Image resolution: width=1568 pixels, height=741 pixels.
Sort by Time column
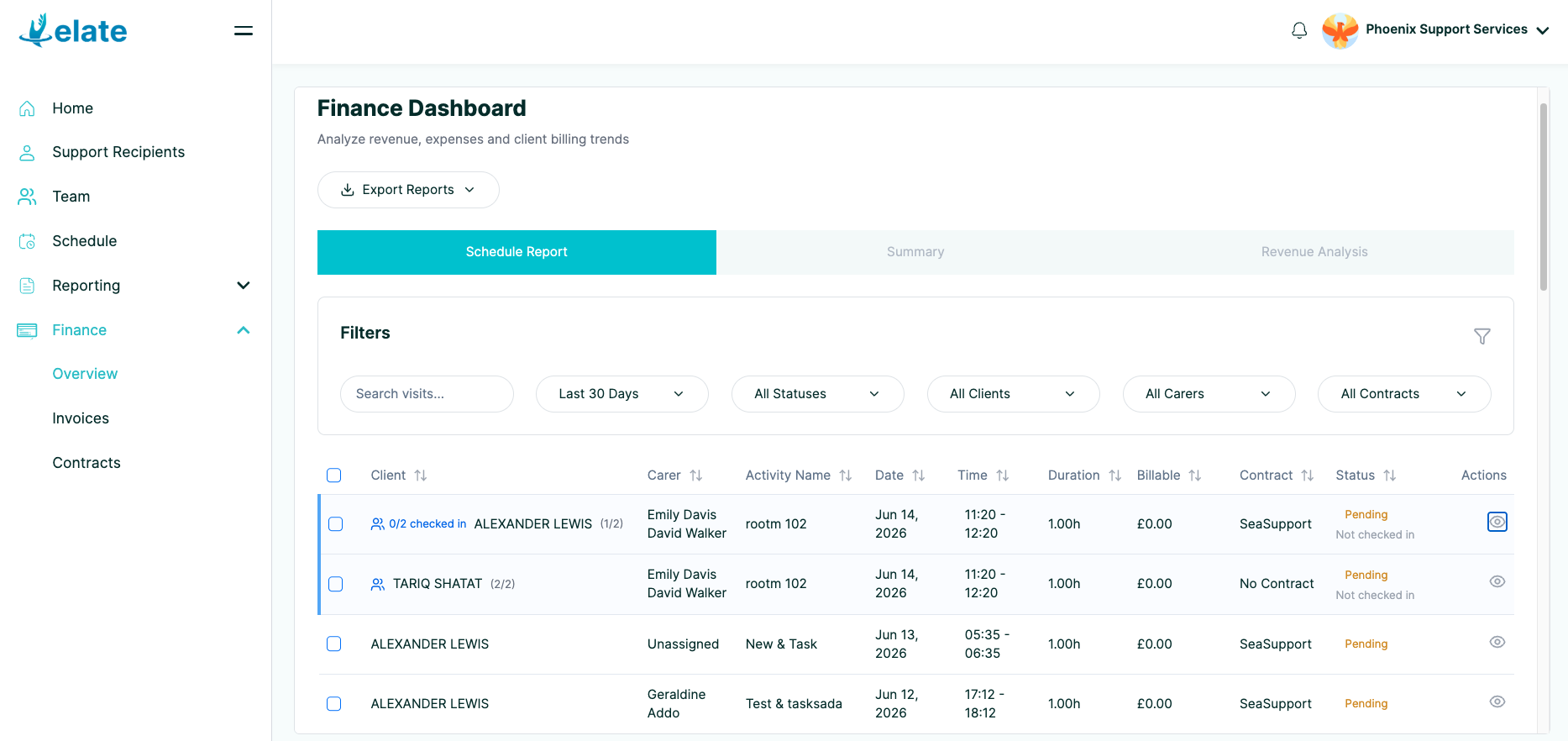(1003, 476)
